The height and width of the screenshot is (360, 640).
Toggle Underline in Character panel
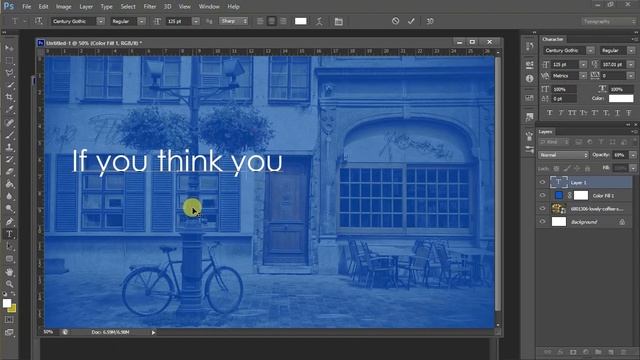click(617, 113)
